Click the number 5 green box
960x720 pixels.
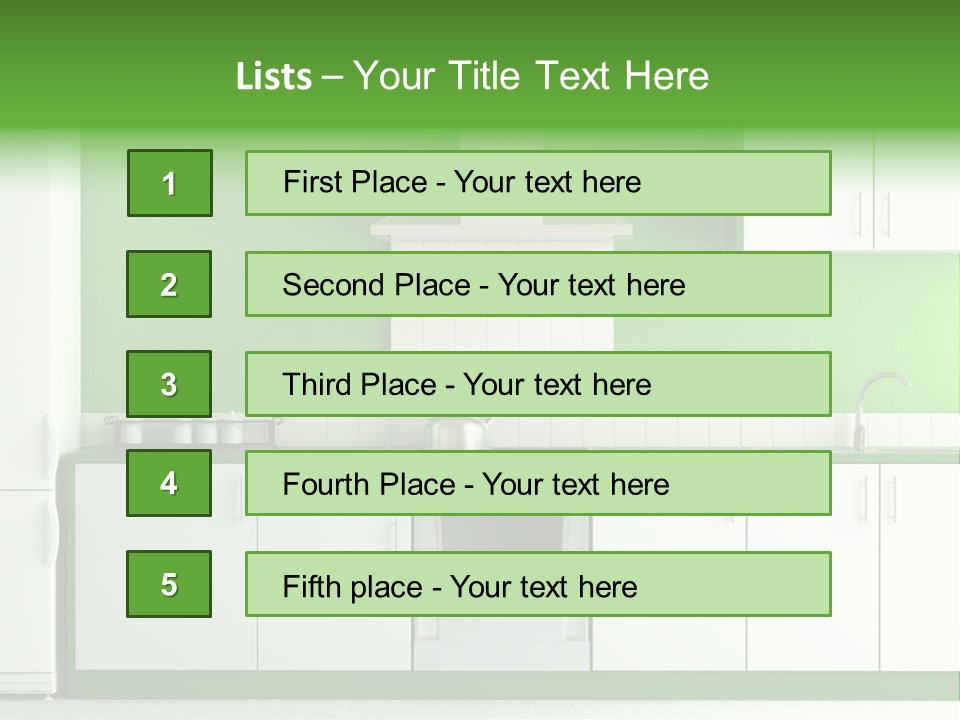click(x=169, y=584)
